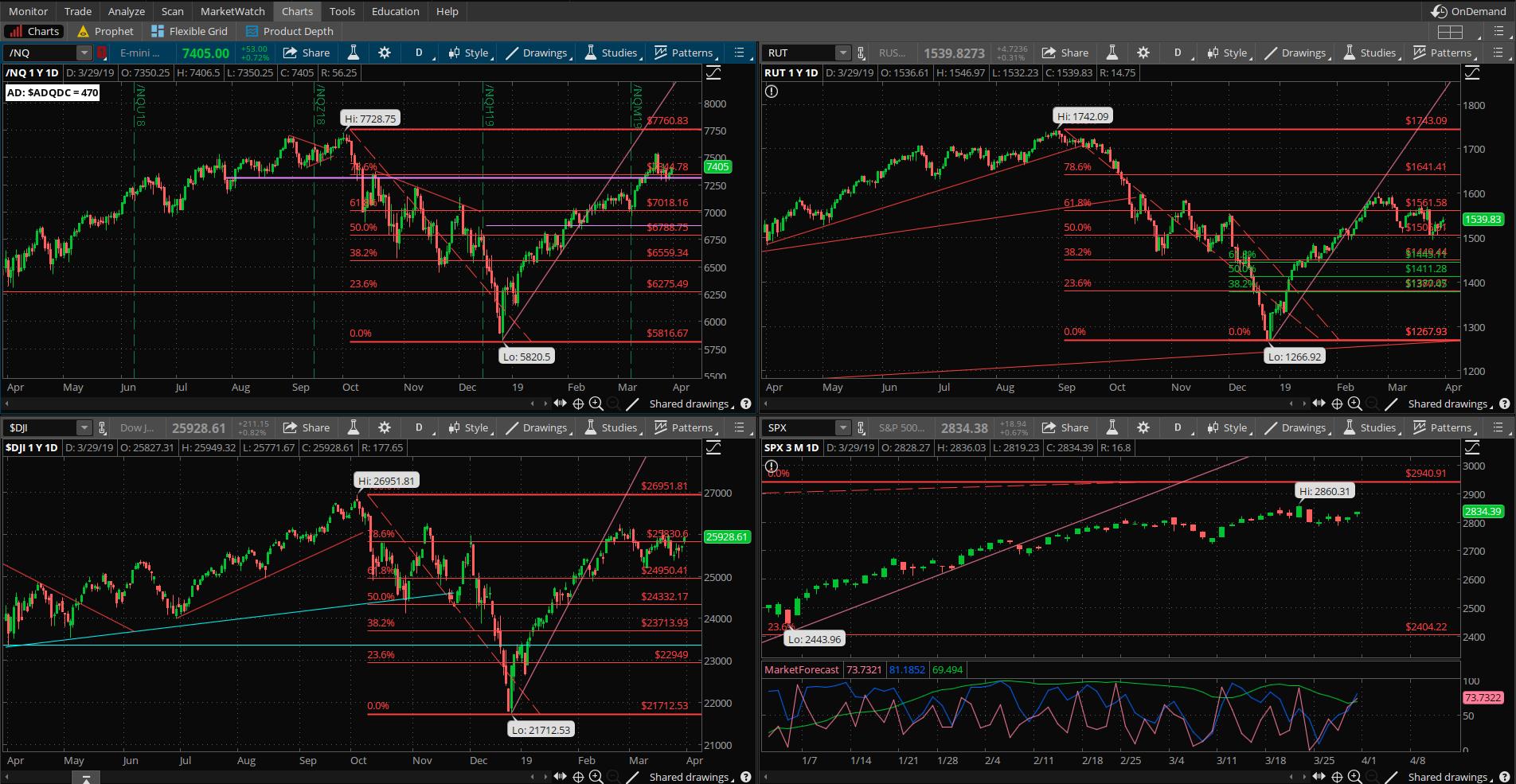The height and width of the screenshot is (784, 1516).
Task: Open the chart grid layout selector
Action: click(x=1450, y=32)
